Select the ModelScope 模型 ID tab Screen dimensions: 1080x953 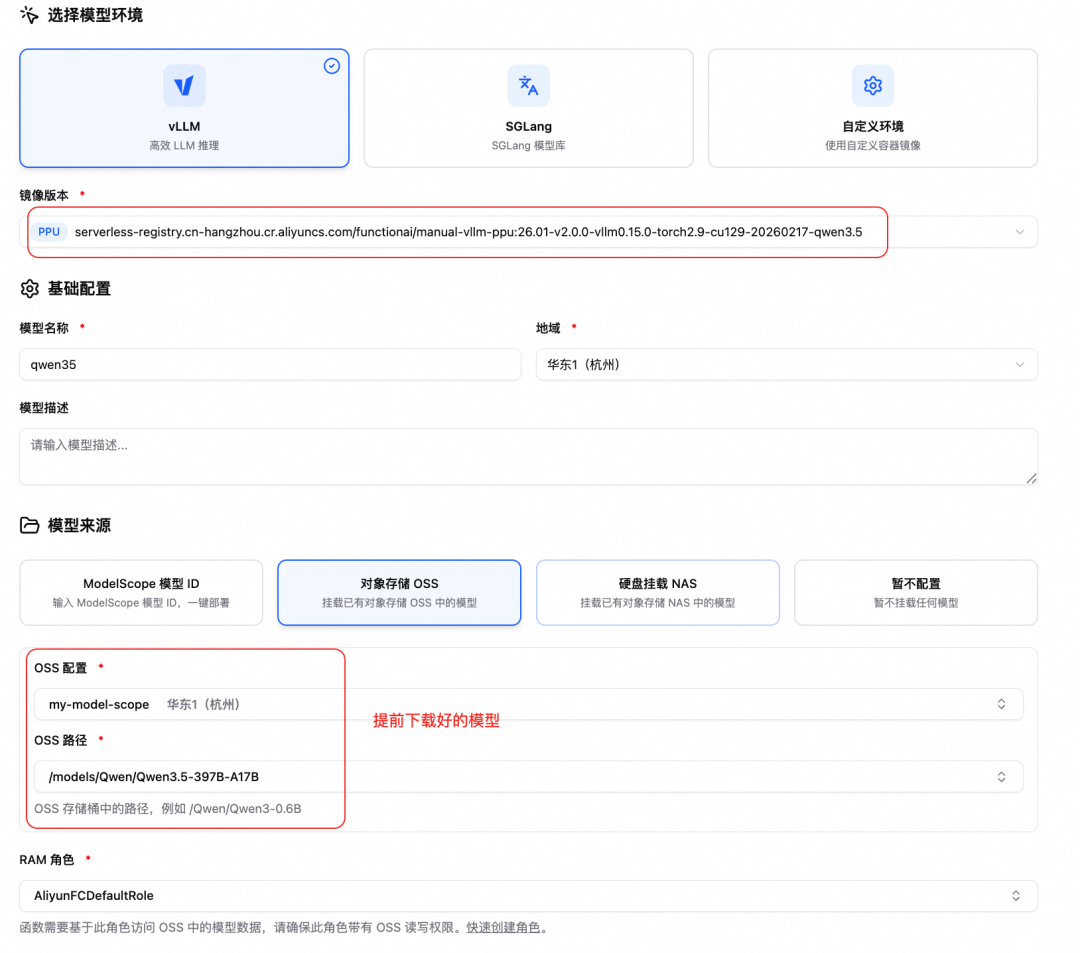[141, 592]
